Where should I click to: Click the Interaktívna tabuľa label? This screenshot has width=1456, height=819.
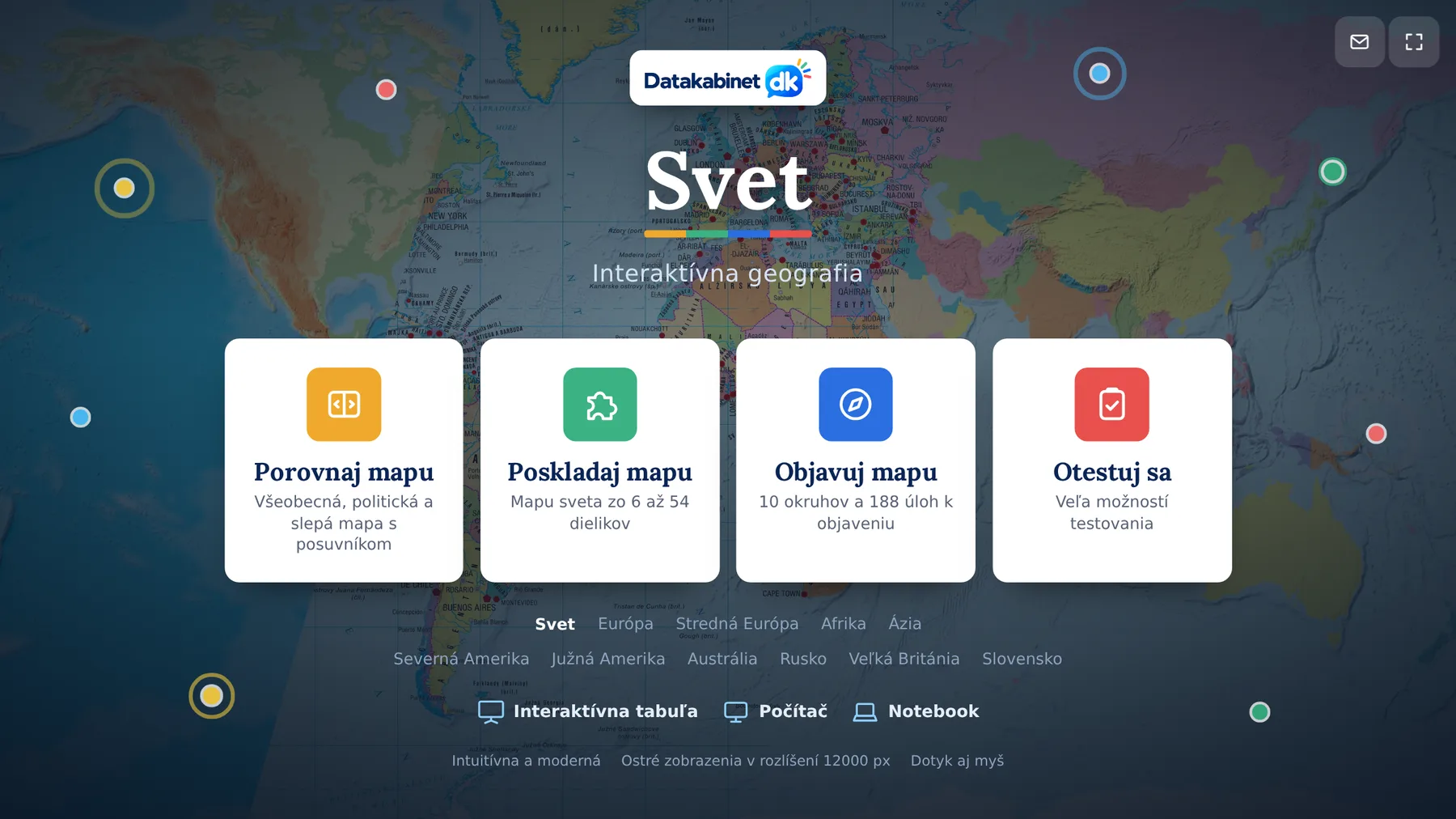pos(605,711)
